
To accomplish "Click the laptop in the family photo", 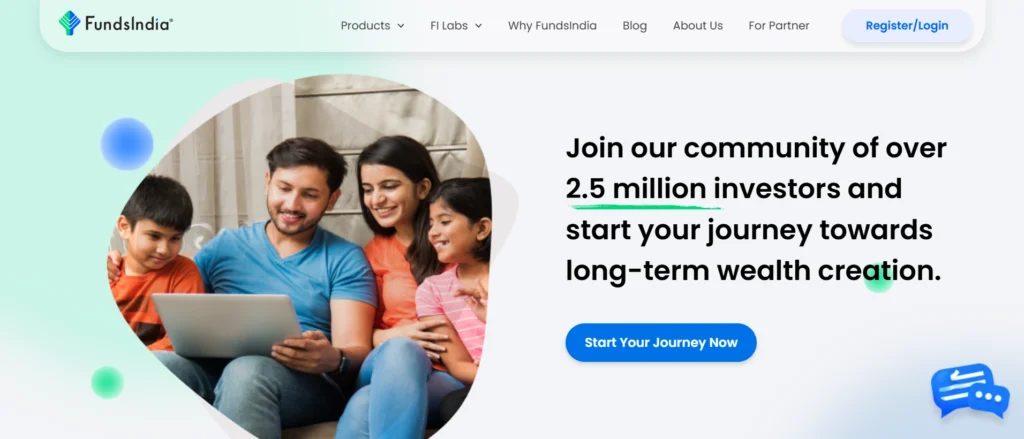I will point(227,325).
